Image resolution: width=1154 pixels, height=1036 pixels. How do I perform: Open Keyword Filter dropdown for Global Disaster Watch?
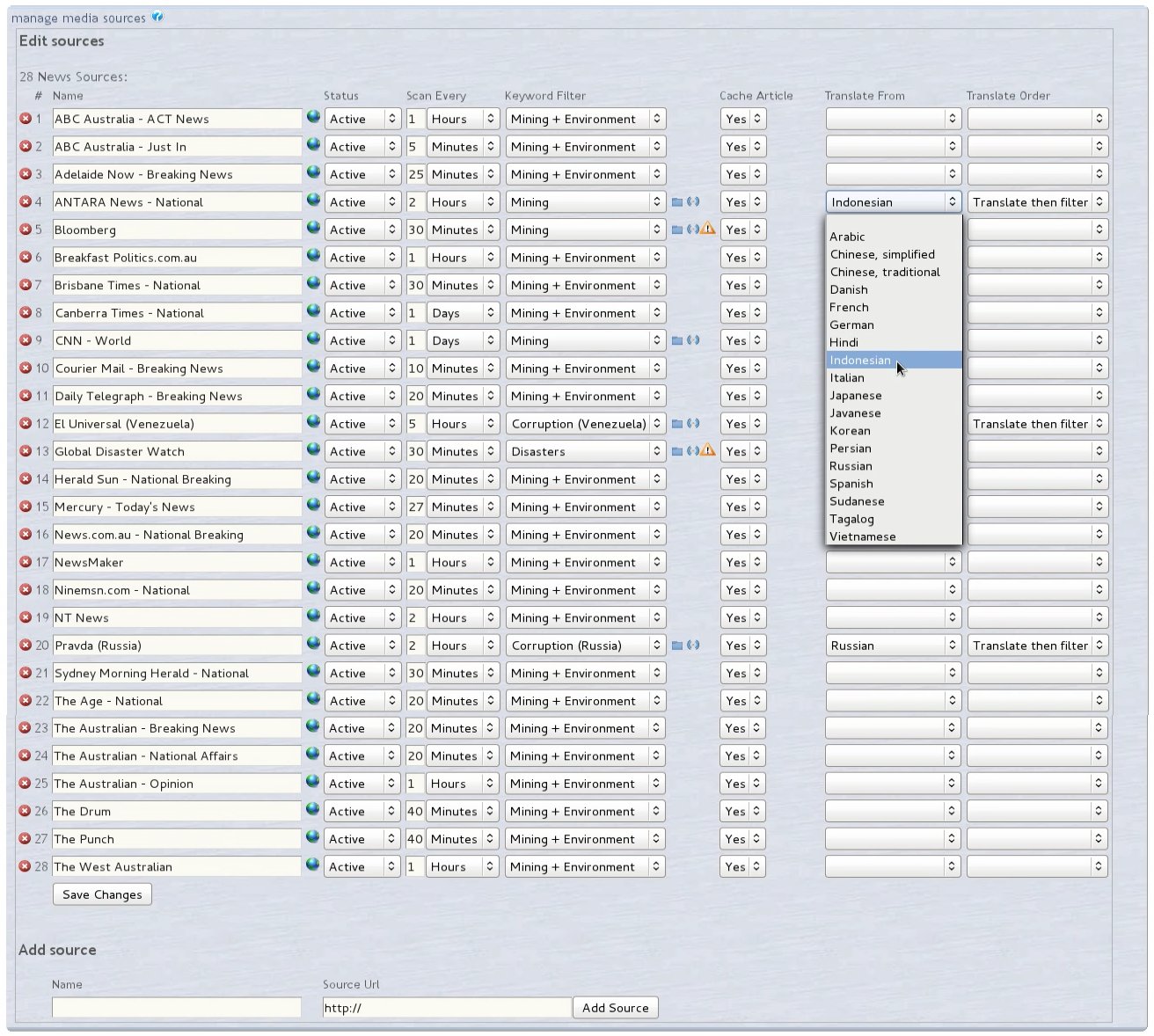tap(585, 451)
